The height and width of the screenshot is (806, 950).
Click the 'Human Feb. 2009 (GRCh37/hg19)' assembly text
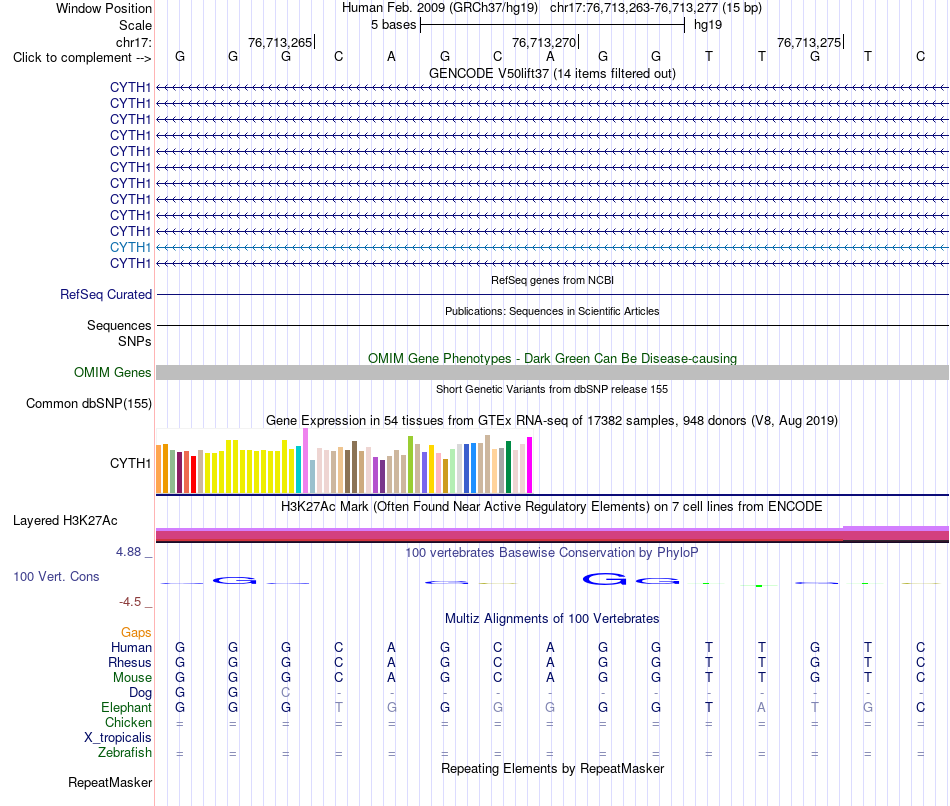pos(440,8)
